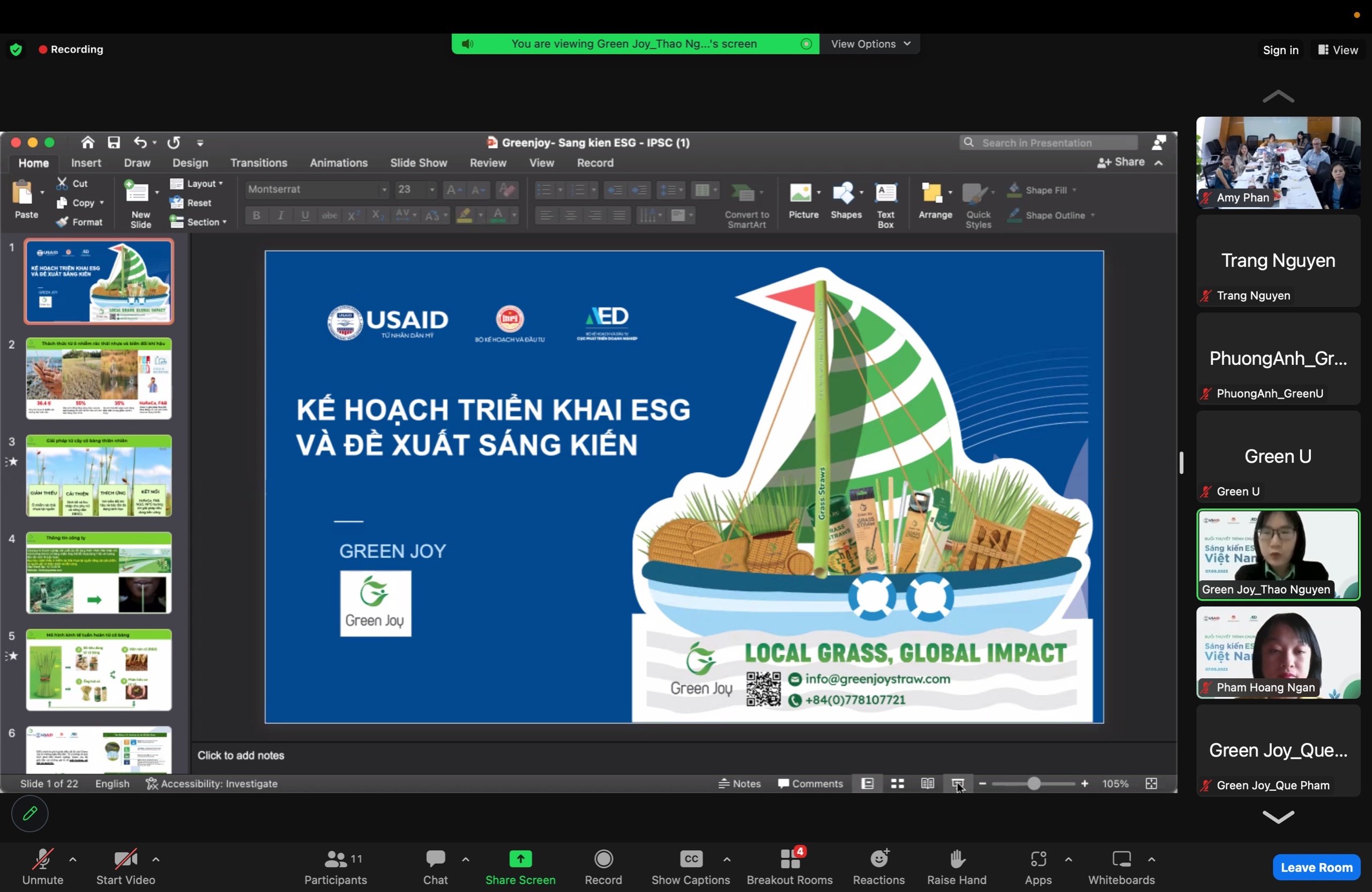Open the View layout menu
The height and width of the screenshot is (892, 1372).
pyautogui.click(x=1338, y=50)
